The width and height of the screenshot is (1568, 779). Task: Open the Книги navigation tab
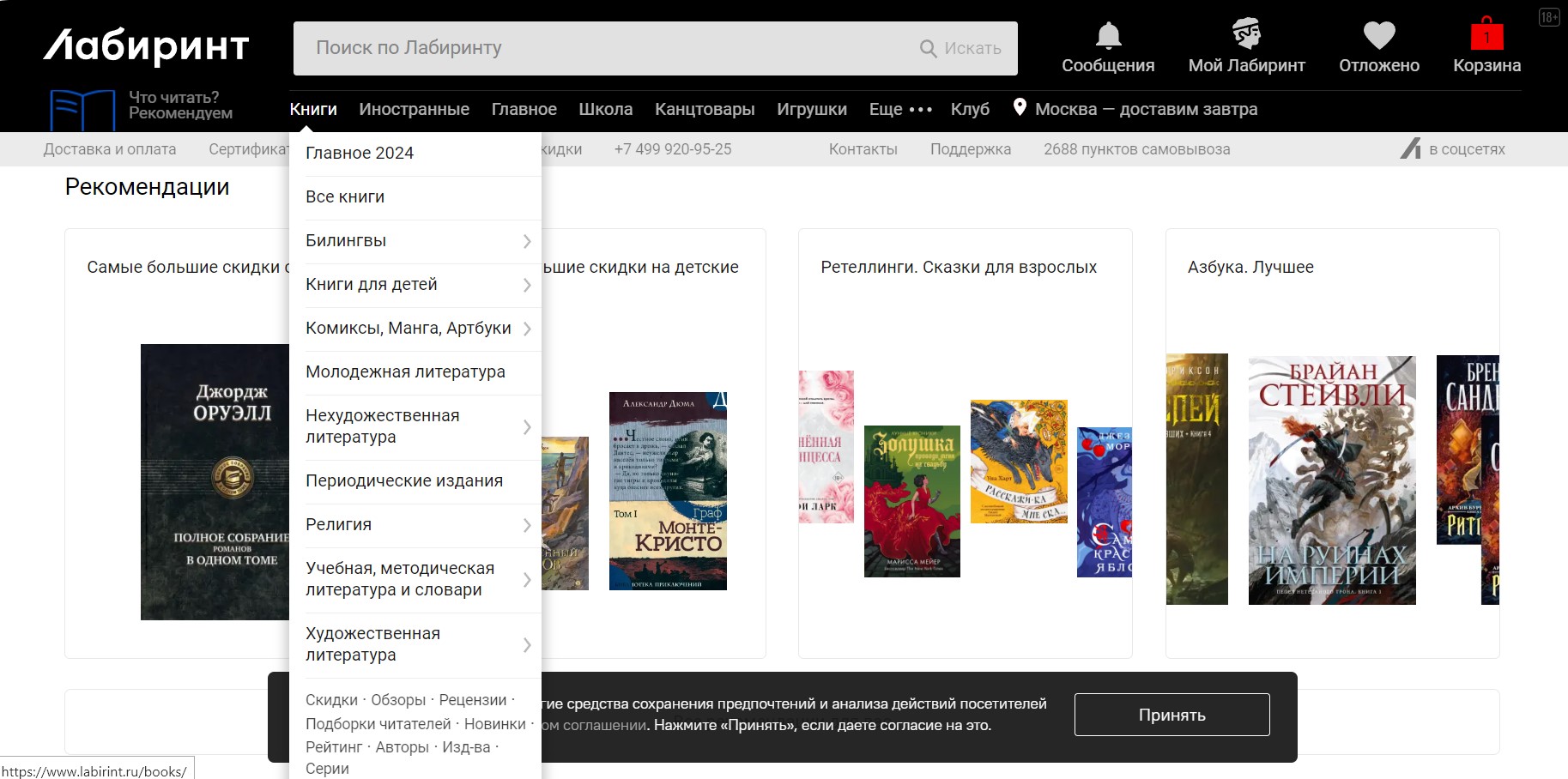point(313,109)
